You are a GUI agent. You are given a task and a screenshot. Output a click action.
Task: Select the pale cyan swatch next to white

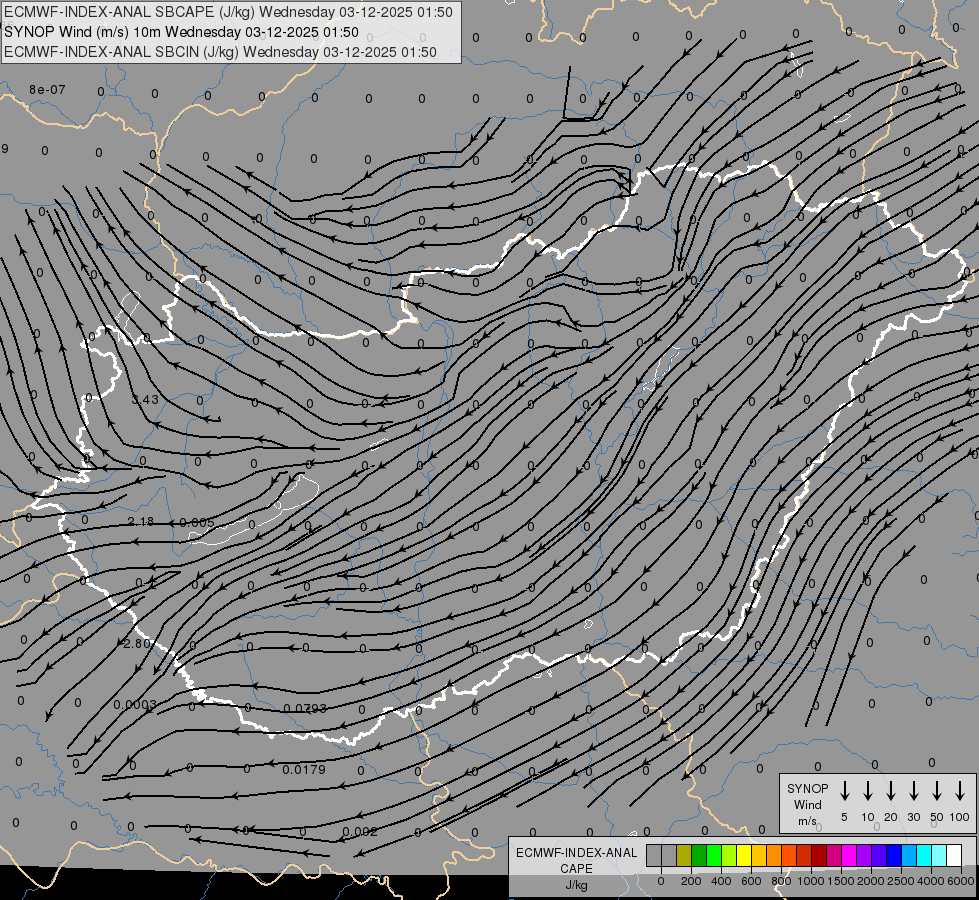[x=938, y=855]
